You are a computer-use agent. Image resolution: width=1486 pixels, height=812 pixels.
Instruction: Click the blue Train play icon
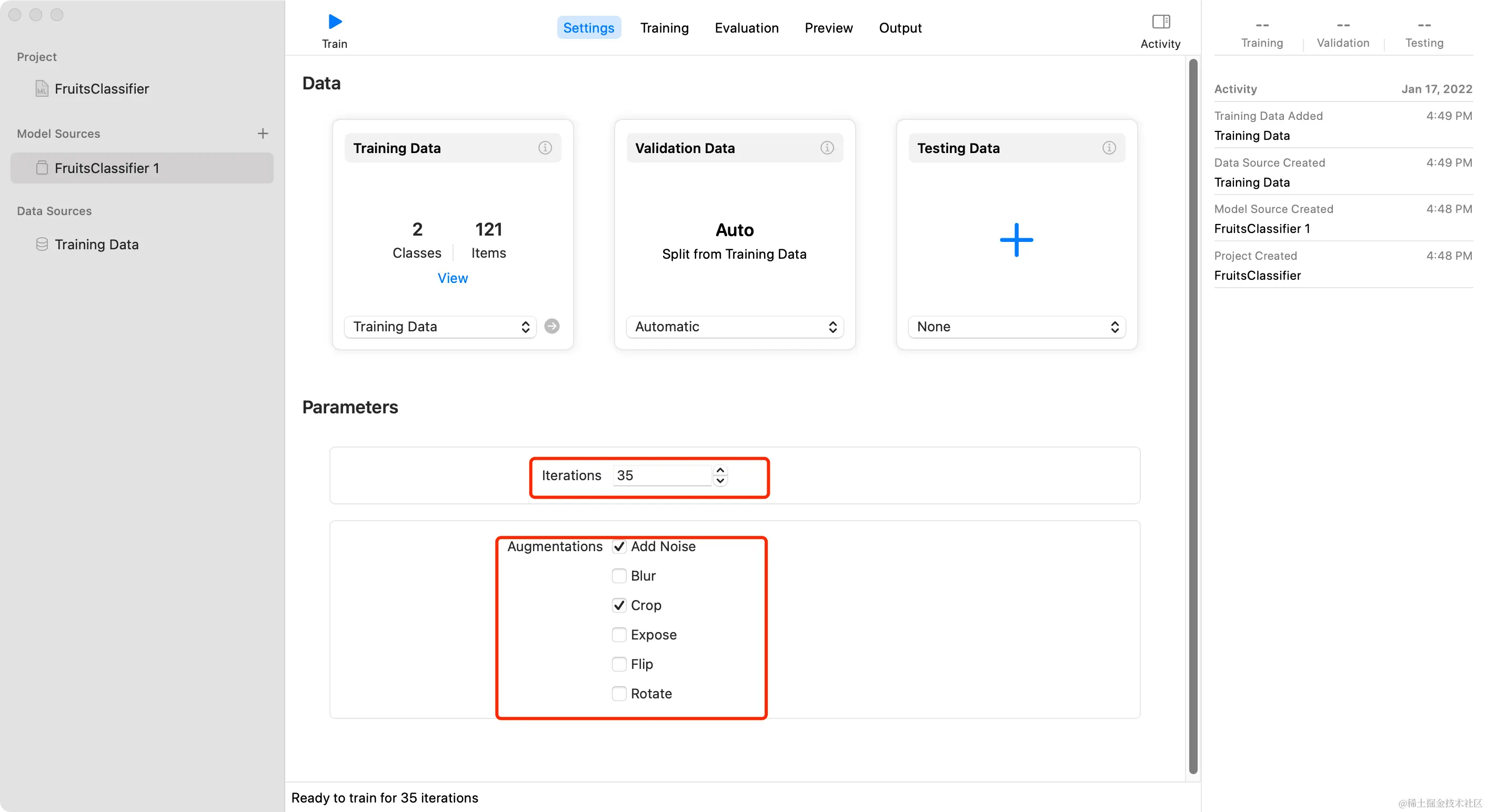tap(335, 22)
